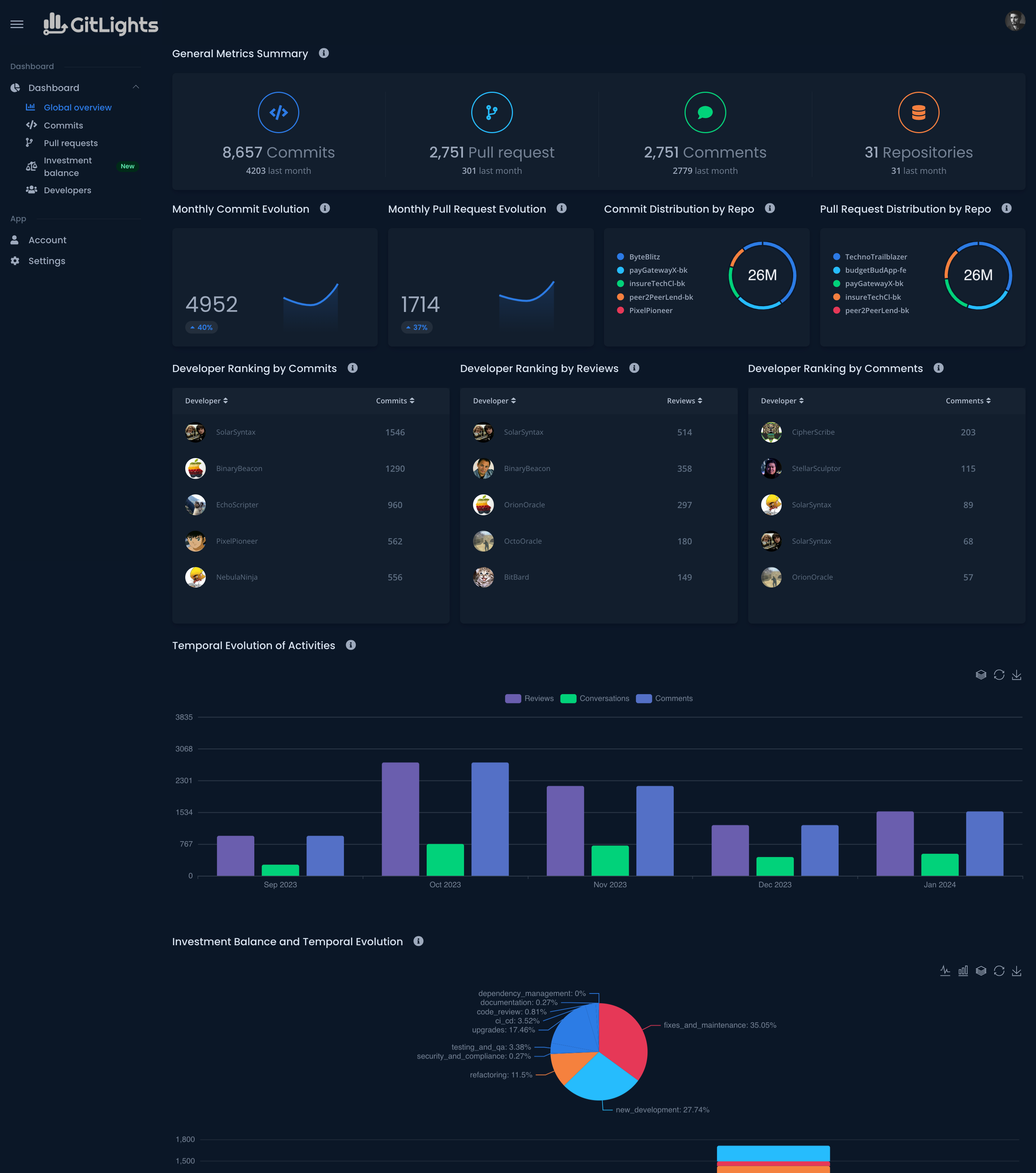Click refresh icon on Temporal Evolution chart

pyautogui.click(x=999, y=675)
